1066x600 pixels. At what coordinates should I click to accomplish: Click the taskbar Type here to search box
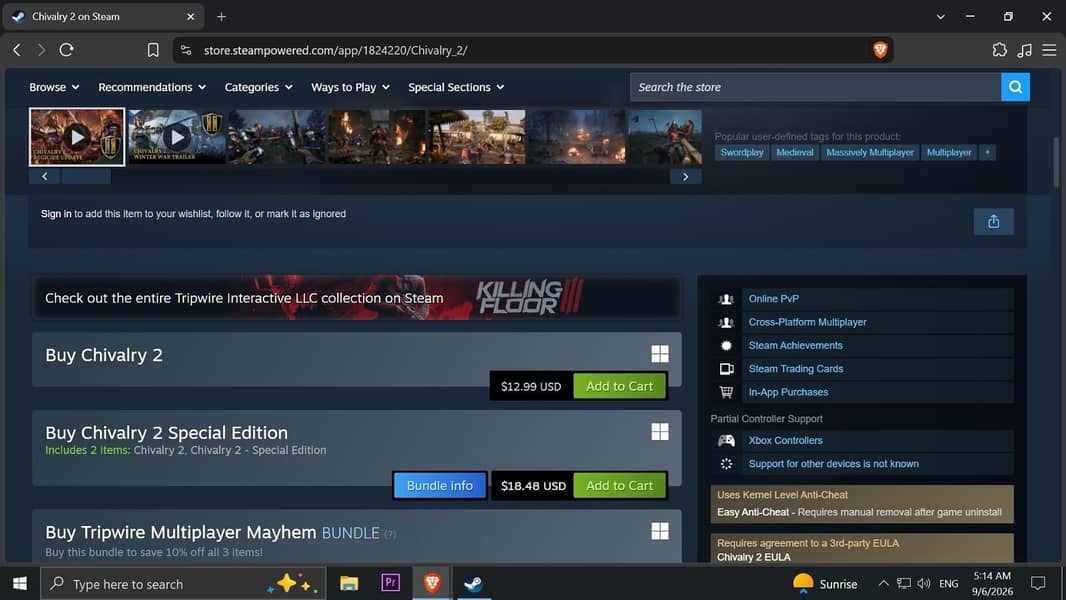(183, 584)
